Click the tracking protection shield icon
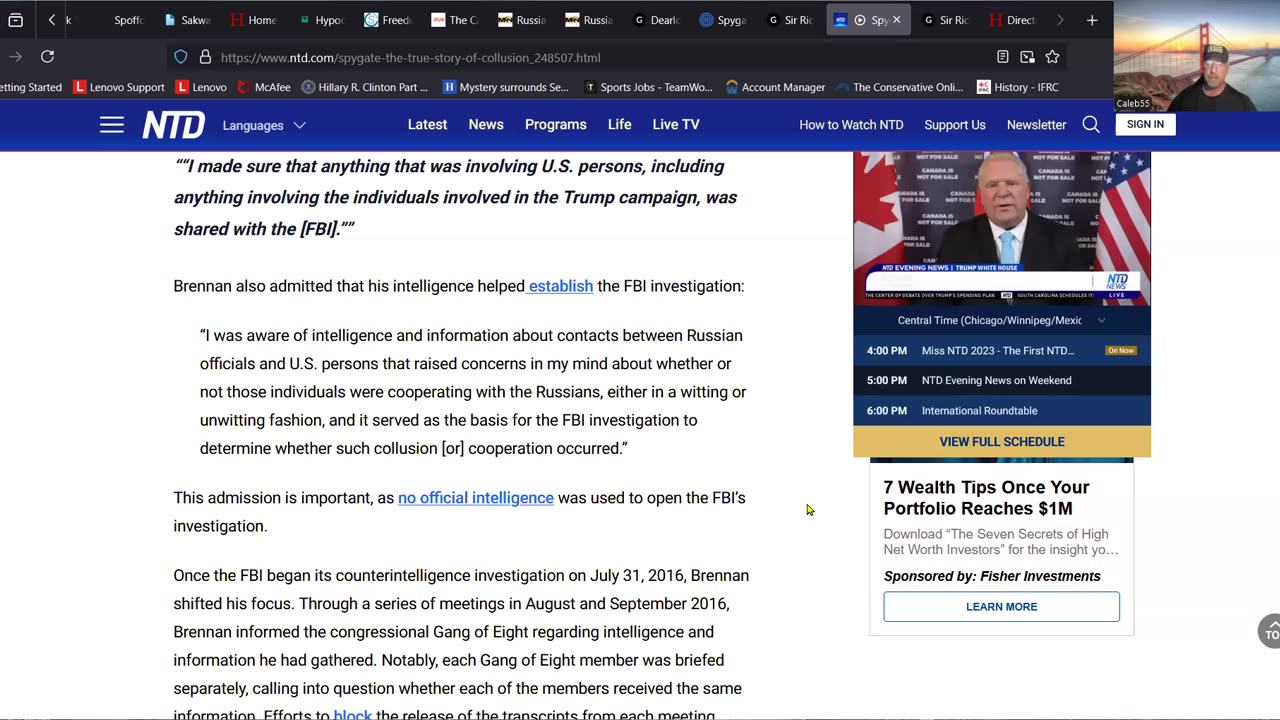1280x720 pixels. tap(181, 57)
